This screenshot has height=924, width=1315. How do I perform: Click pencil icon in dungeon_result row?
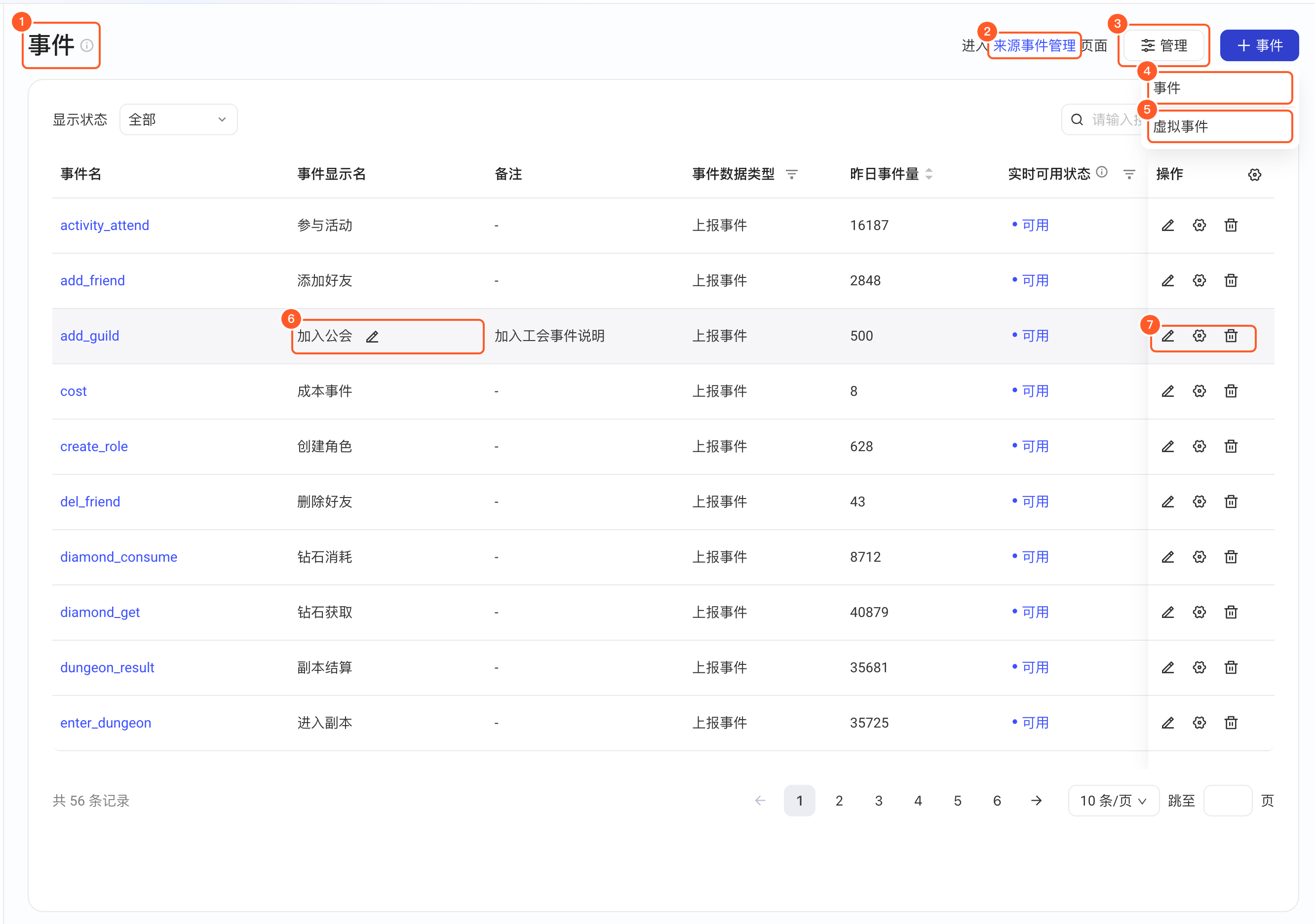click(1167, 667)
